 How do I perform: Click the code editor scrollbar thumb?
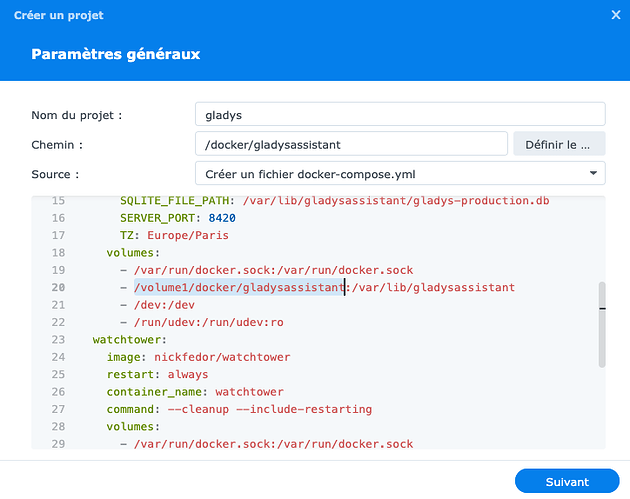coord(601,325)
